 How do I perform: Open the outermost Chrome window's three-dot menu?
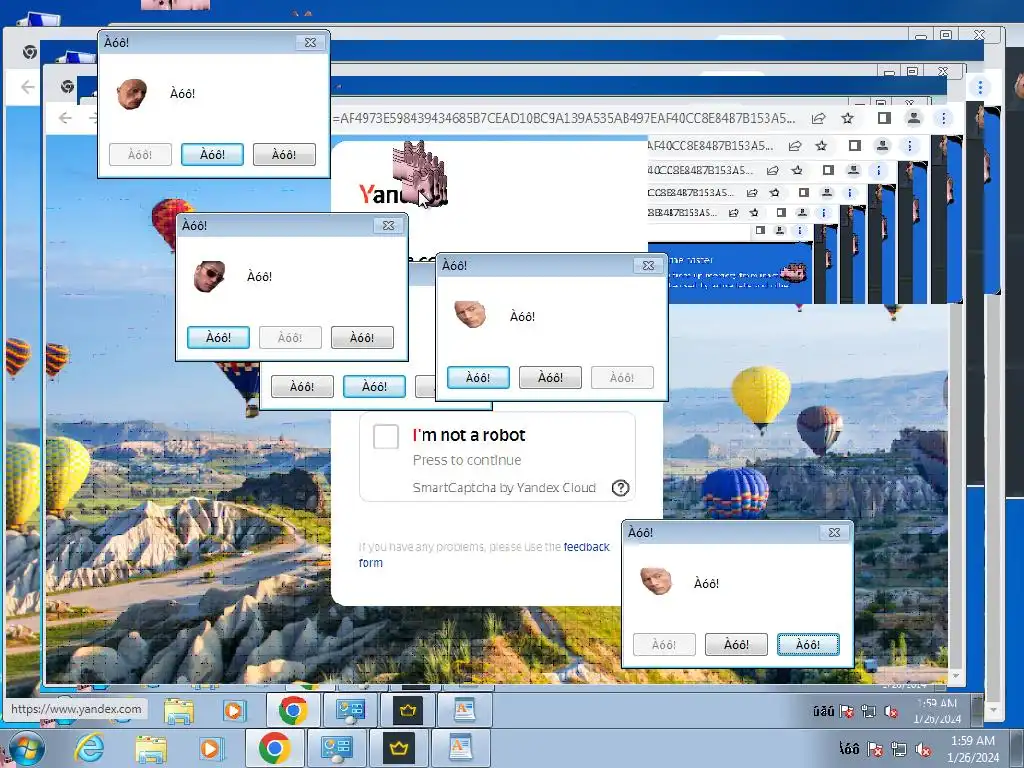click(980, 87)
